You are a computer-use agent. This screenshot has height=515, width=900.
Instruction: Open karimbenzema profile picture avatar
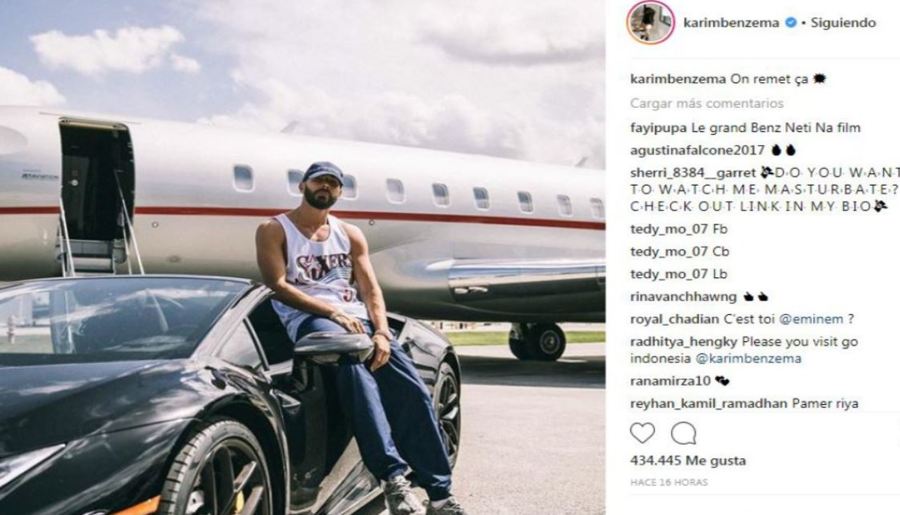650,22
